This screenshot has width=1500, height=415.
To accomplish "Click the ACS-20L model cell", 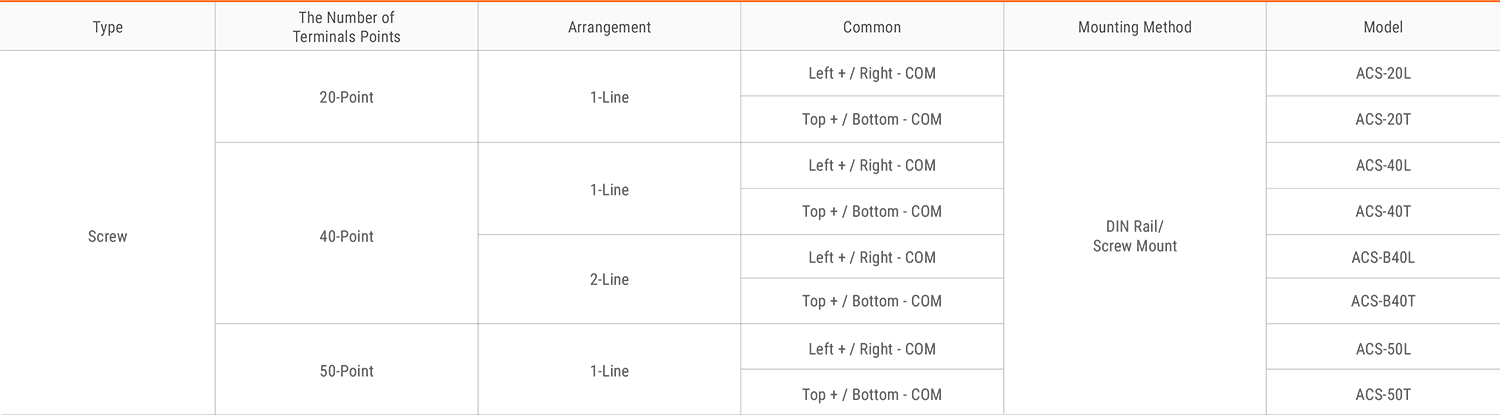I will tap(1383, 73).
